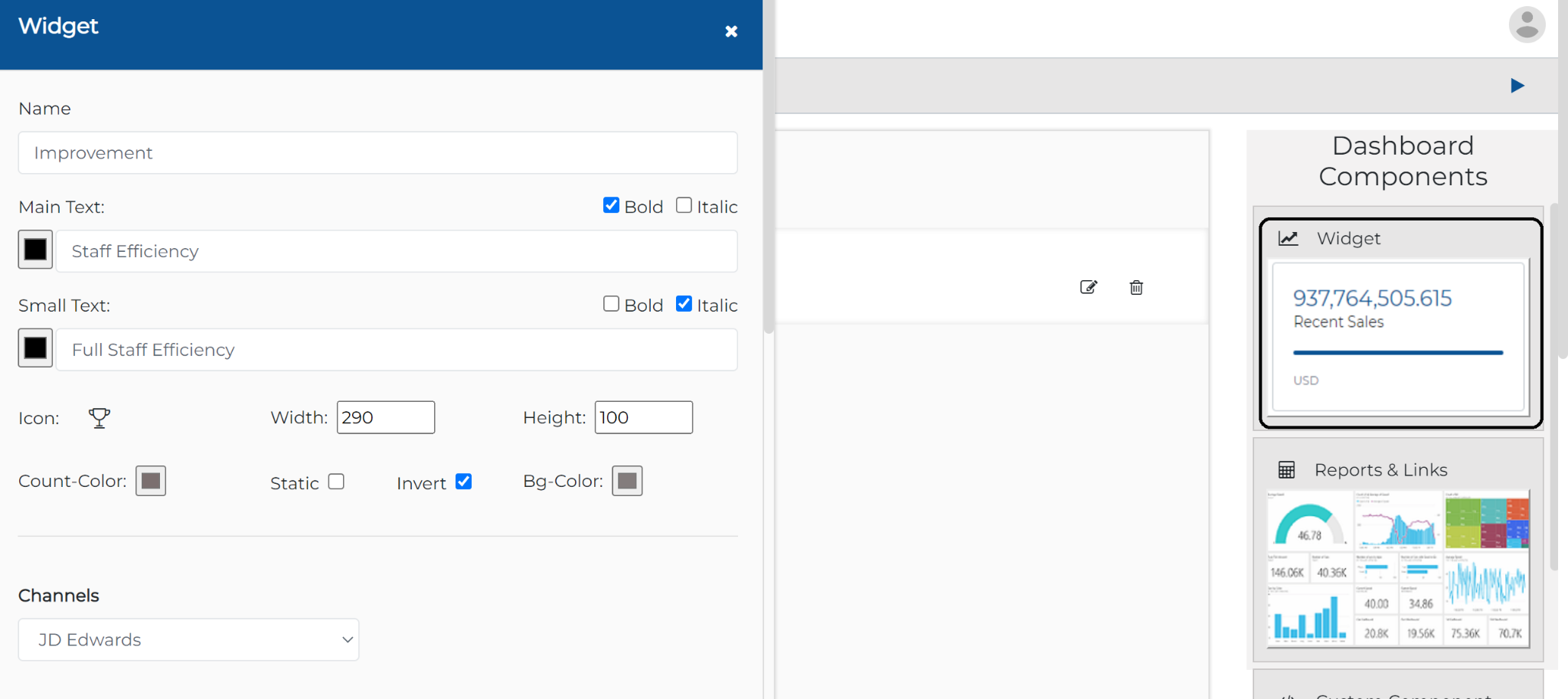Click the Reports & Links table icon

click(1286, 470)
